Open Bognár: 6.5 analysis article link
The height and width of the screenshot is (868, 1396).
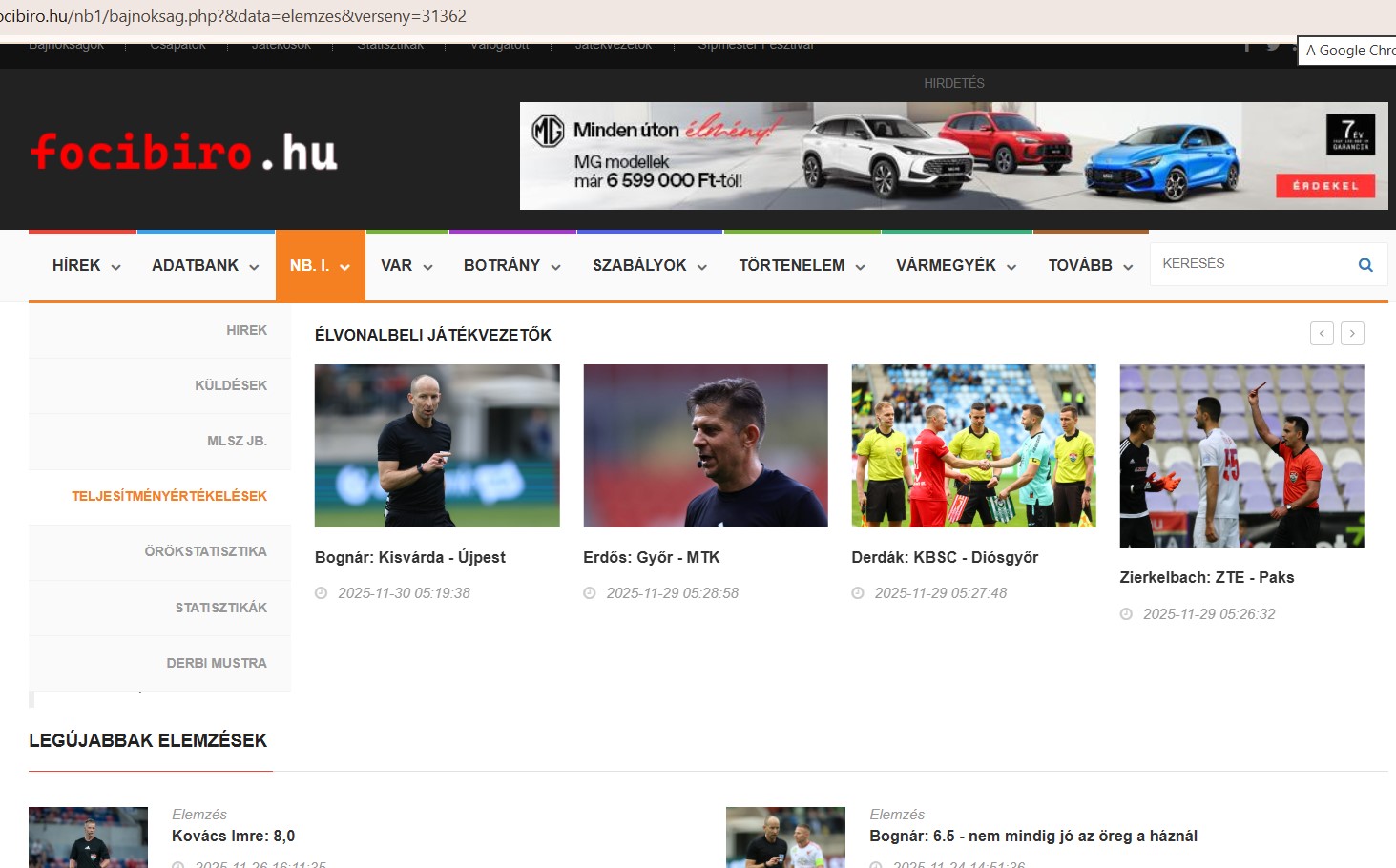pos(1033,836)
